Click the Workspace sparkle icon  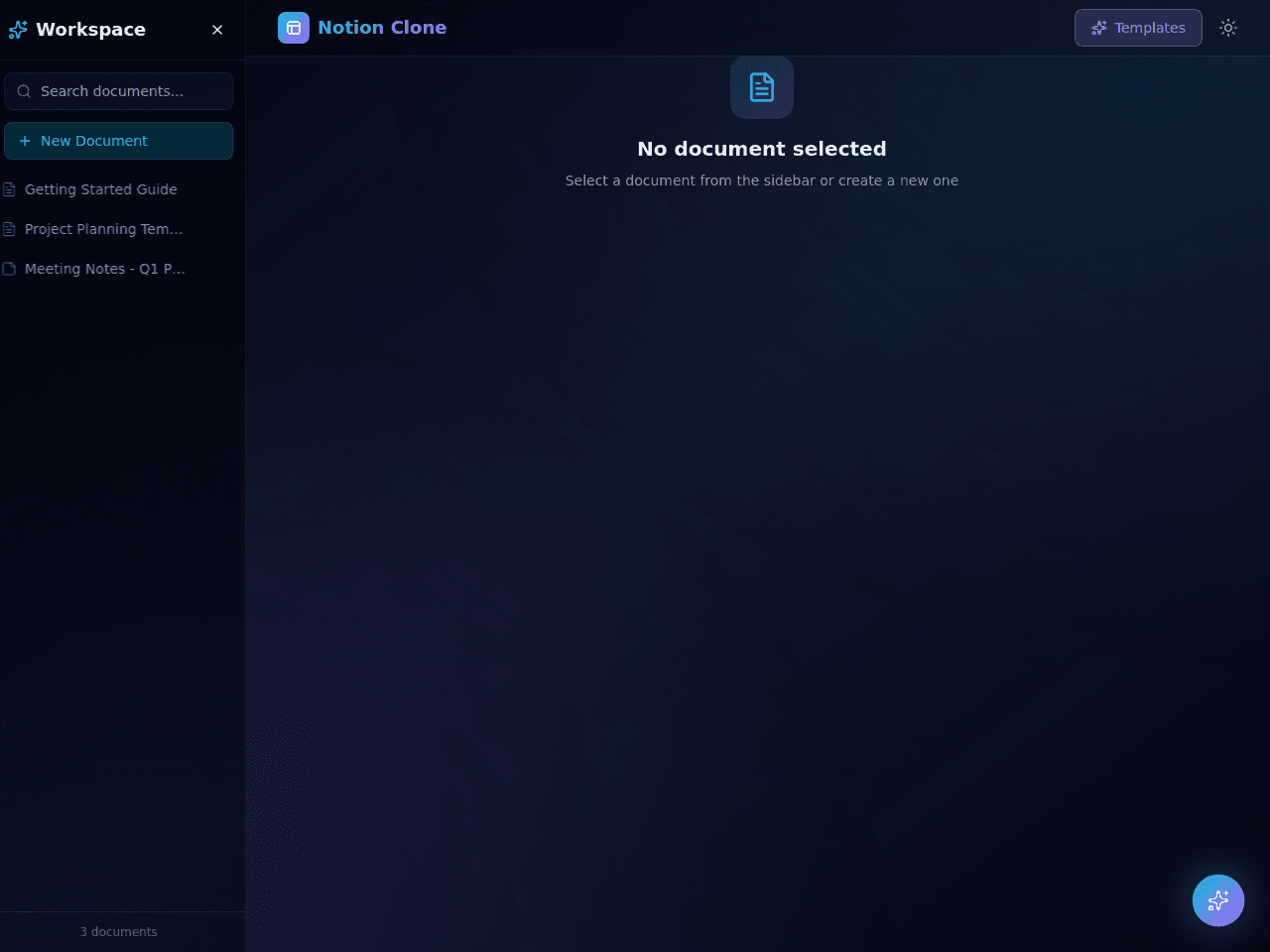[18, 30]
